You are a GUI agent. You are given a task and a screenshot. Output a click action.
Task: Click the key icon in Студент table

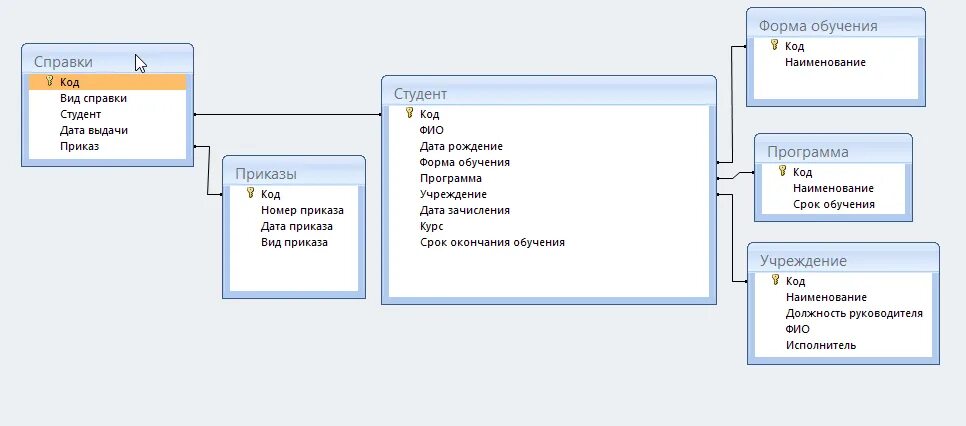(x=410, y=113)
